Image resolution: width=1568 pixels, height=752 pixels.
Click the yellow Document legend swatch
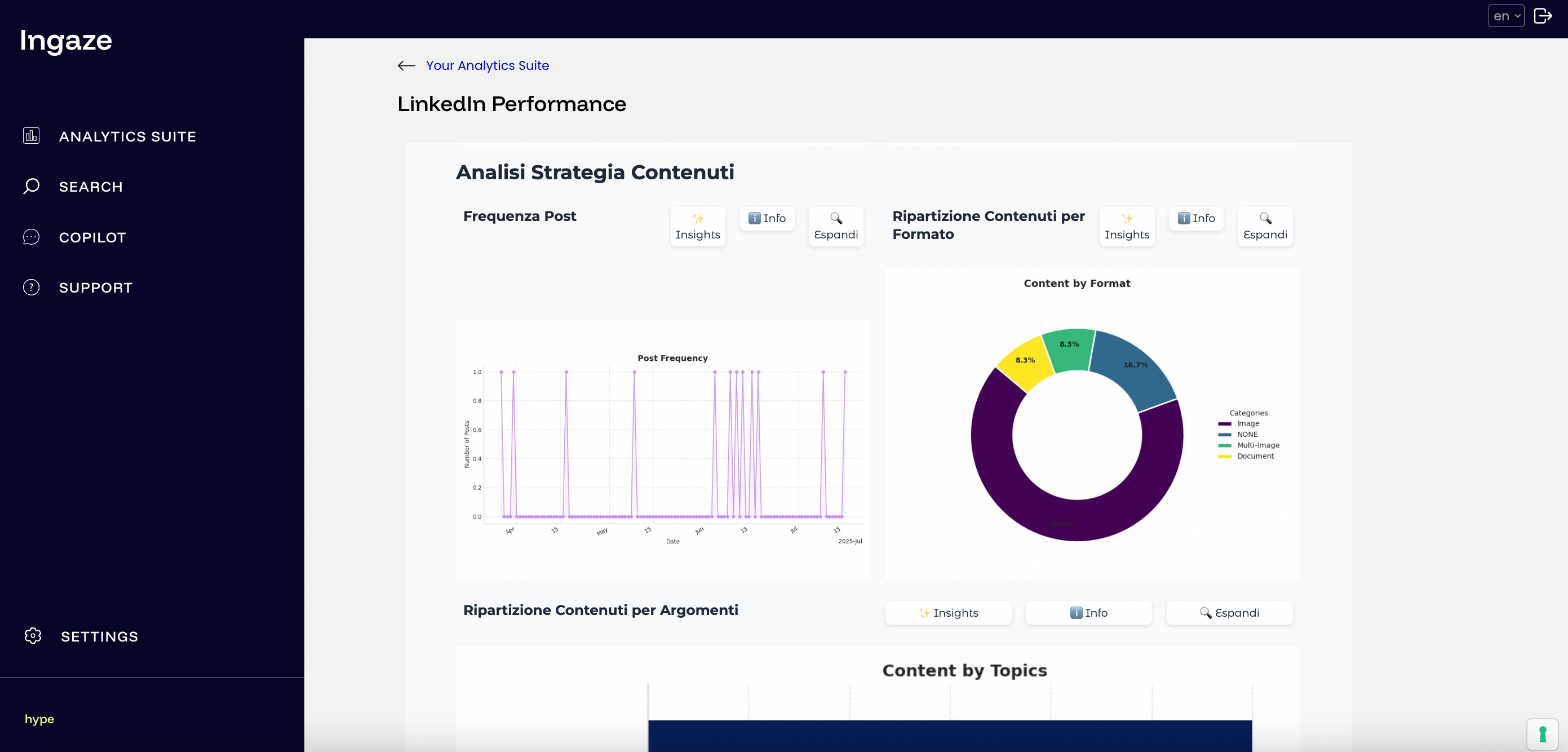click(1224, 457)
